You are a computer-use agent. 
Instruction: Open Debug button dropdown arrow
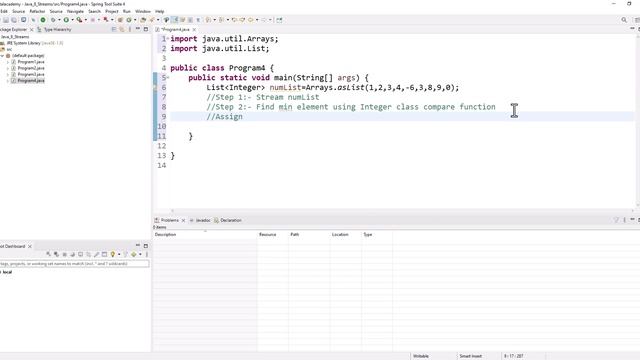coord(59,20)
